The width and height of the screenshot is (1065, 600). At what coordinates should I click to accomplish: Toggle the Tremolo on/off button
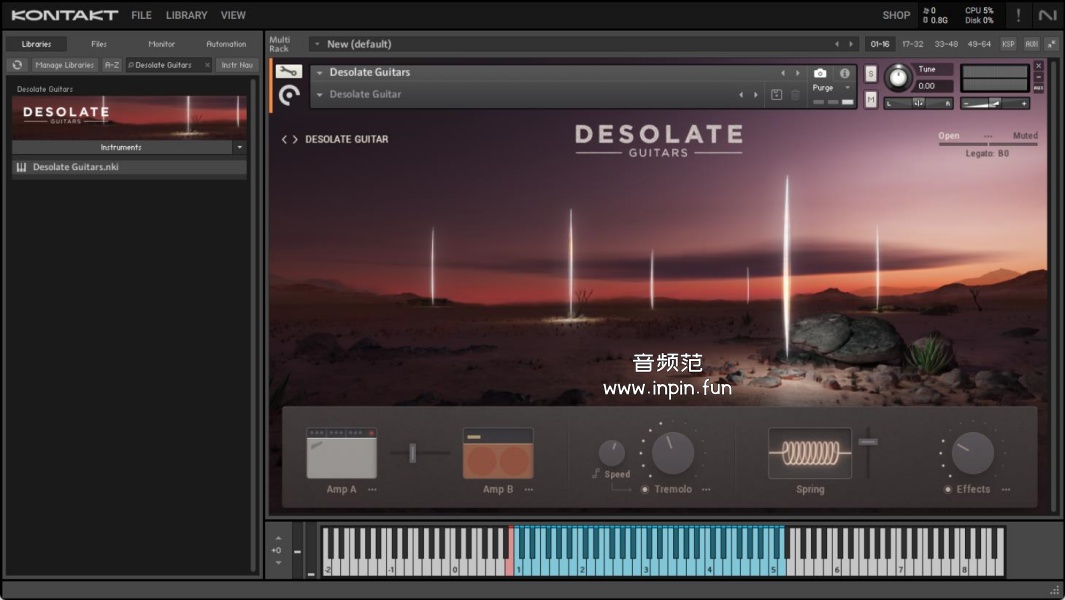(x=645, y=490)
